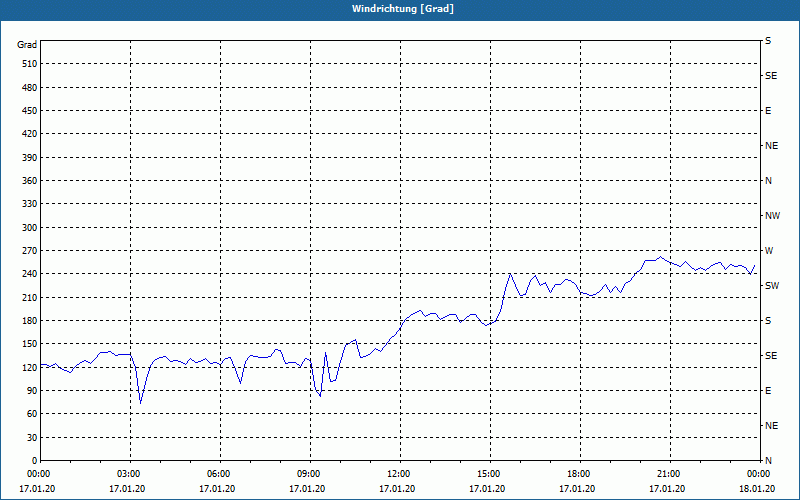Click the 21:00 time label on the x-axis
Image resolution: width=800 pixels, height=500 pixels.
(x=667, y=474)
